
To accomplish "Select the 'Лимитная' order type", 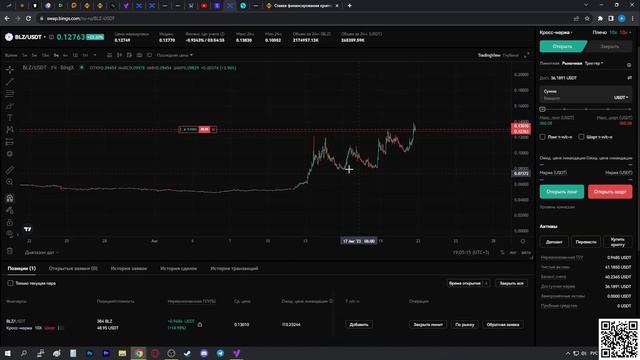I will tap(549, 63).
